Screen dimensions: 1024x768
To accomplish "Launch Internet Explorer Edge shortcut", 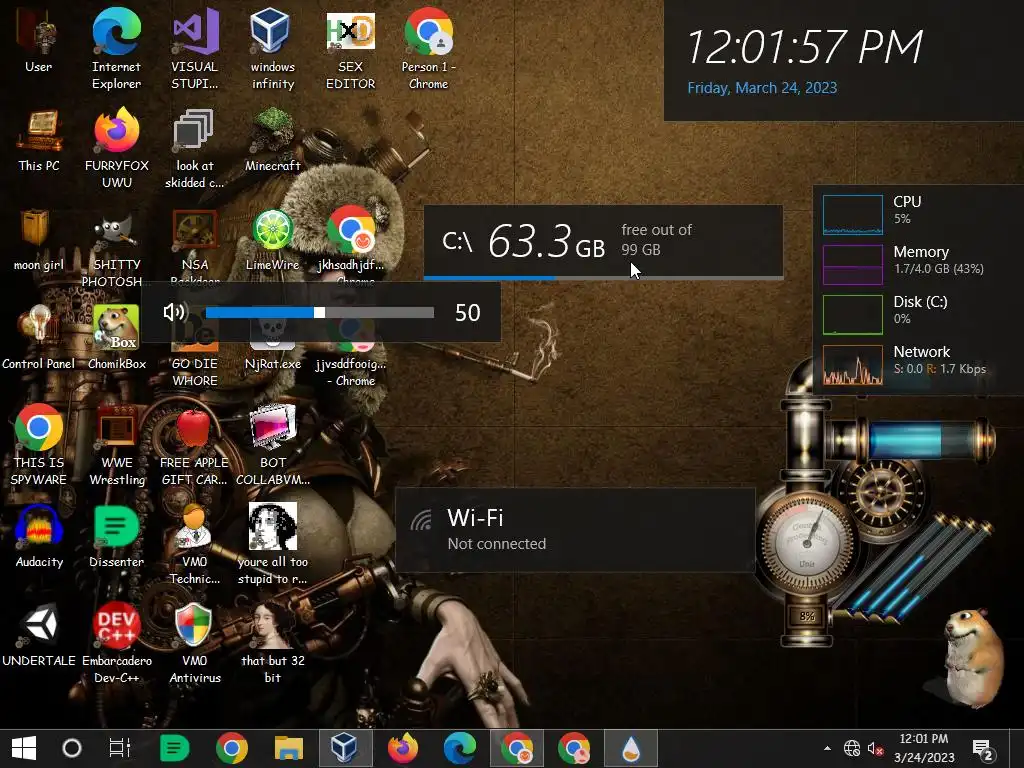I will [x=116, y=49].
